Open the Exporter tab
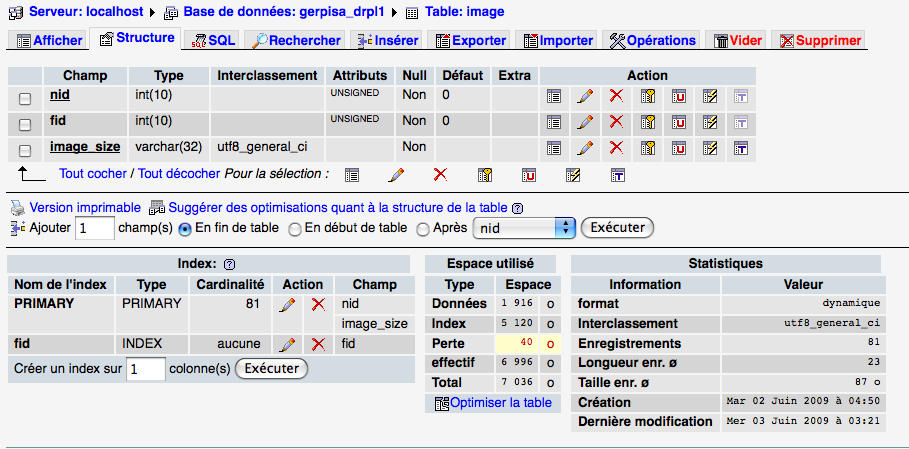The width and height of the screenshot is (909, 449). pos(470,41)
